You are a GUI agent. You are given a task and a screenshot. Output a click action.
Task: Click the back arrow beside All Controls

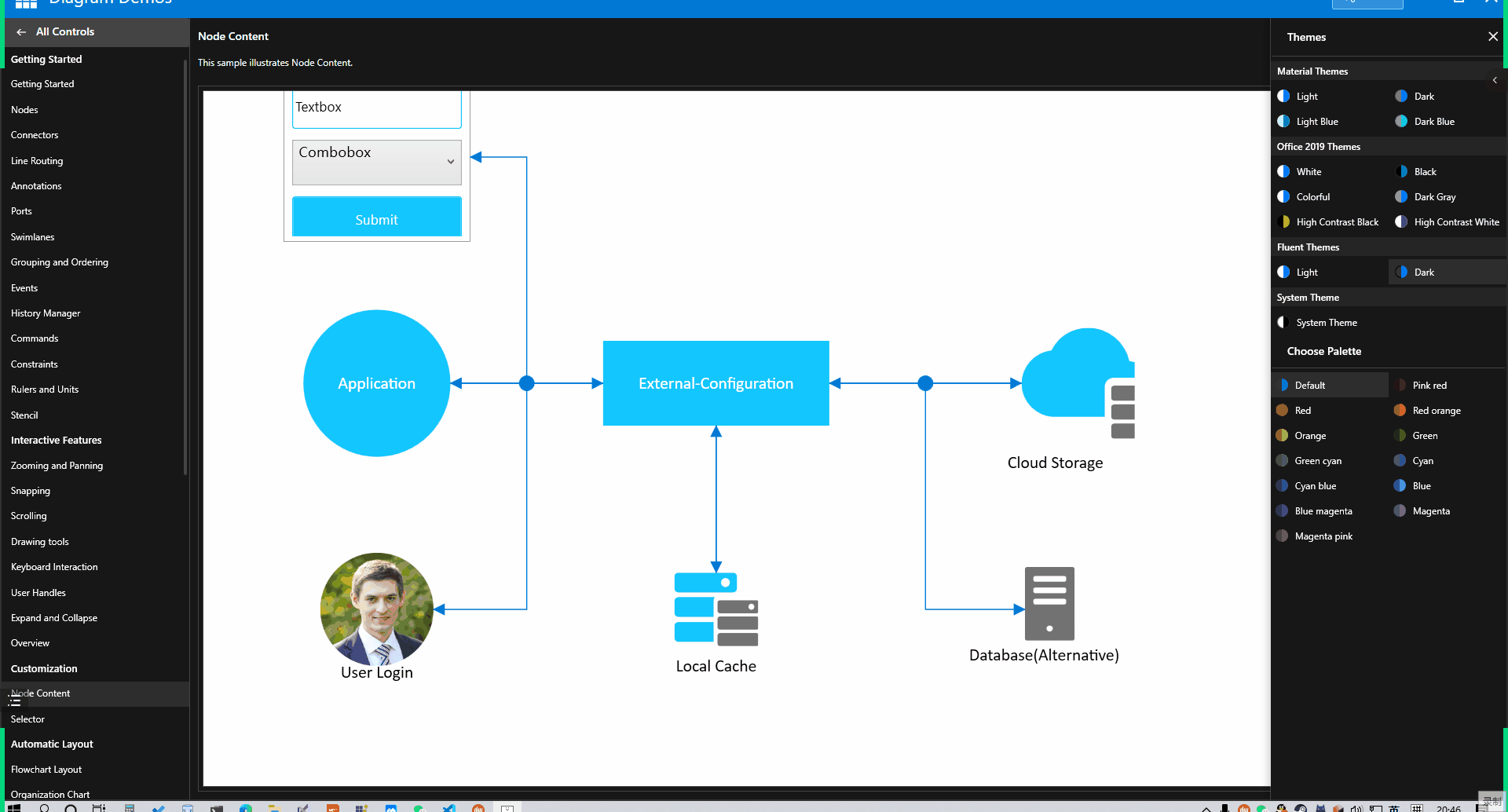[x=21, y=32]
